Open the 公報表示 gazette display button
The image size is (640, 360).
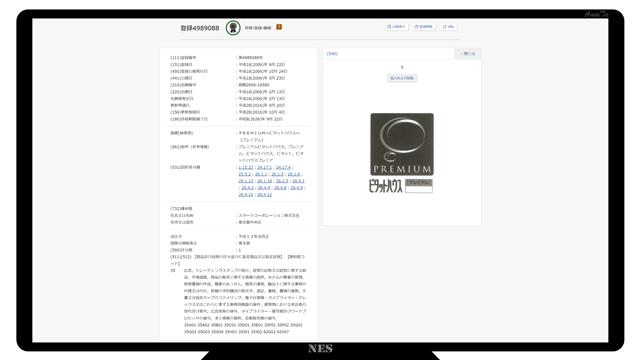coord(397,27)
